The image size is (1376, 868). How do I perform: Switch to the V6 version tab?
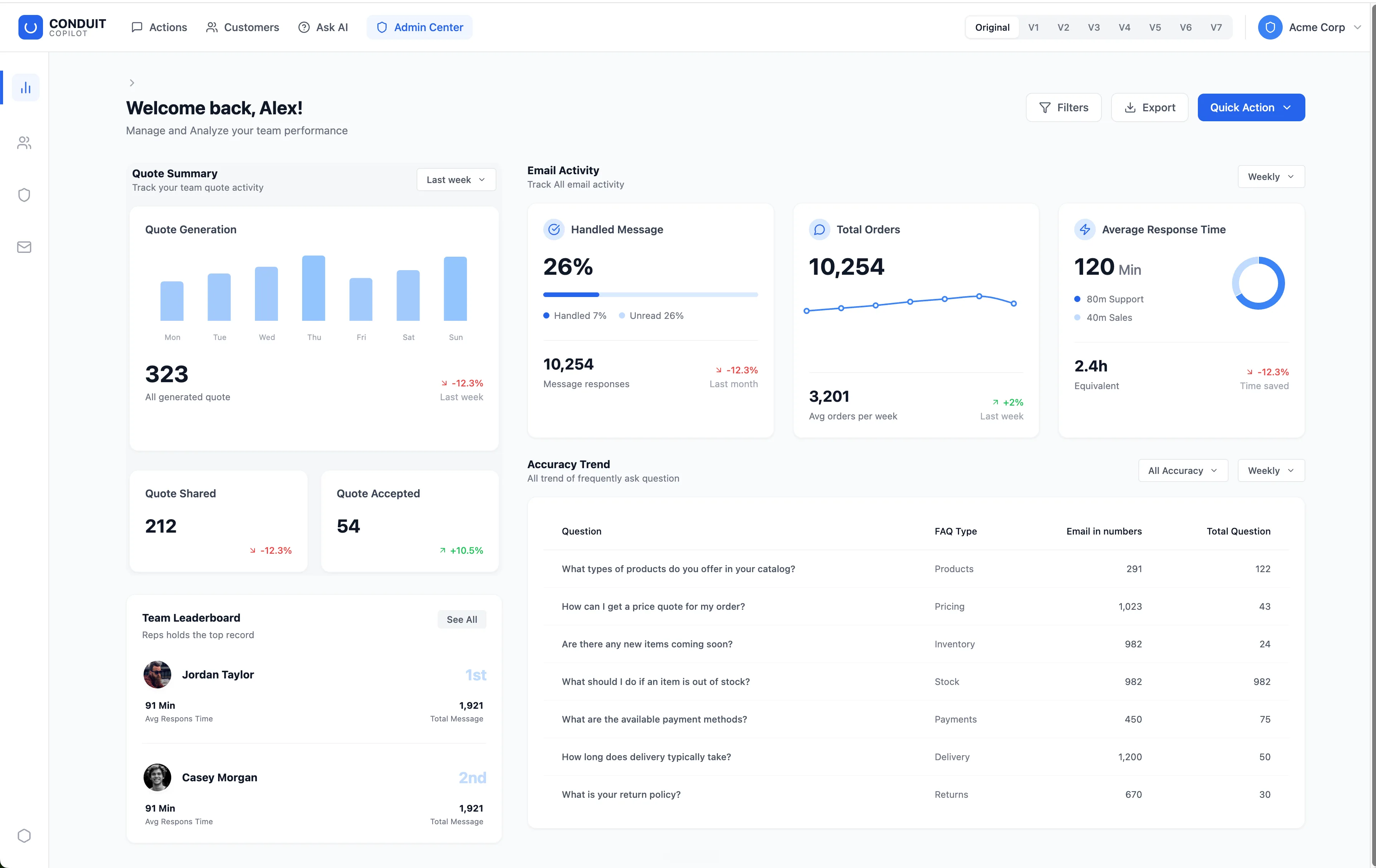(1186, 27)
